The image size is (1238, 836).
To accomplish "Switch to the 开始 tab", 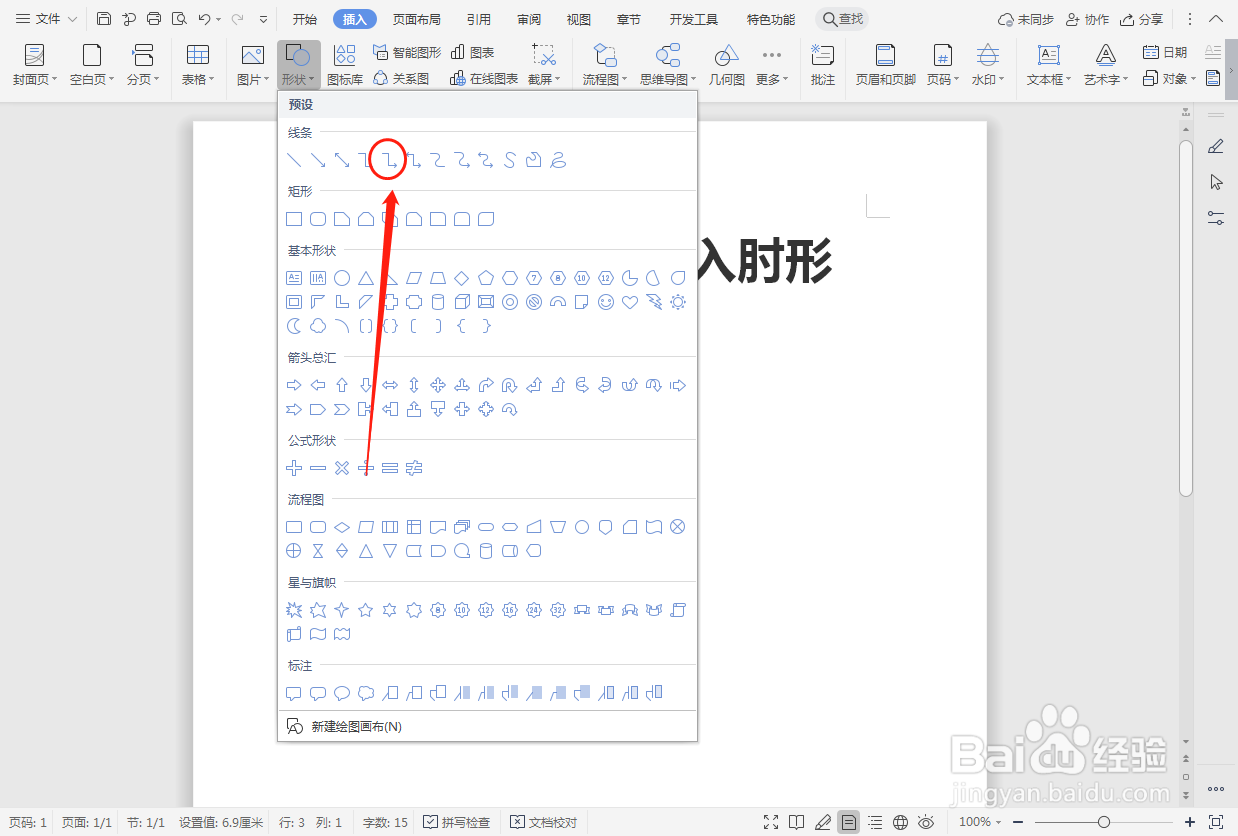I will click(305, 19).
